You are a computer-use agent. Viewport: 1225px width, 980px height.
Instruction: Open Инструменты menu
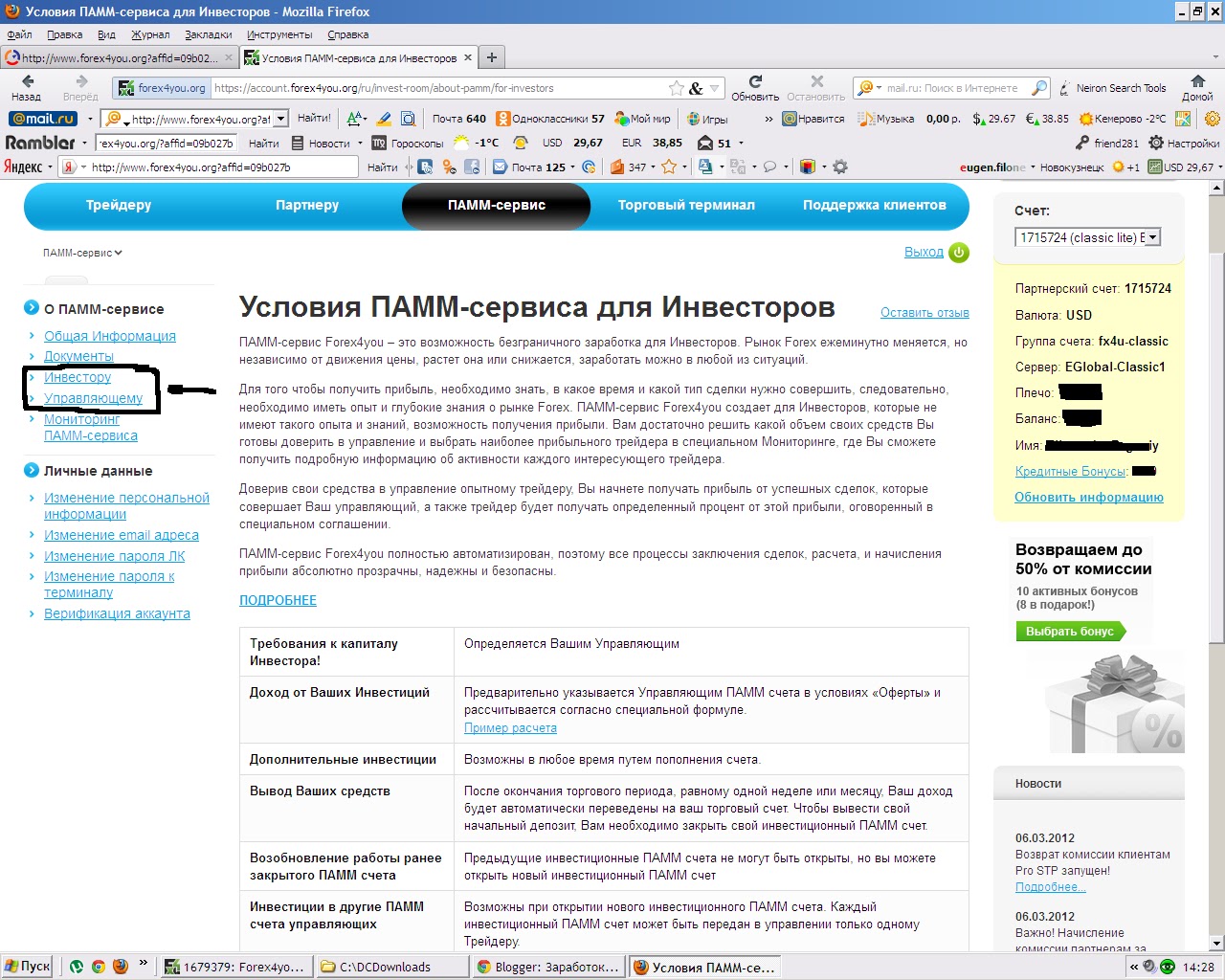(279, 34)
